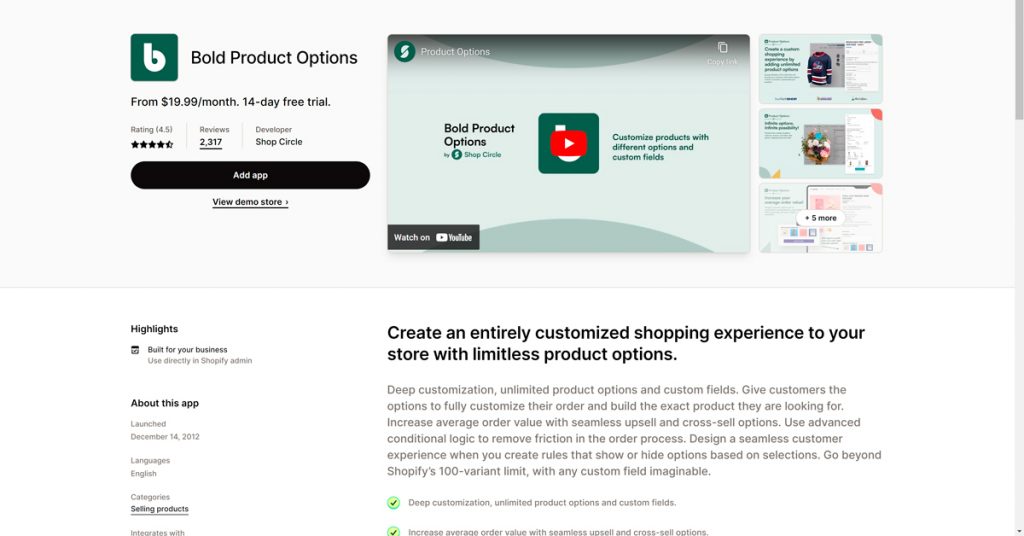Open the hockey jersey screenshot thumbnail
The height and width of the screenshot is (536, 1024).
click(820, 69)
